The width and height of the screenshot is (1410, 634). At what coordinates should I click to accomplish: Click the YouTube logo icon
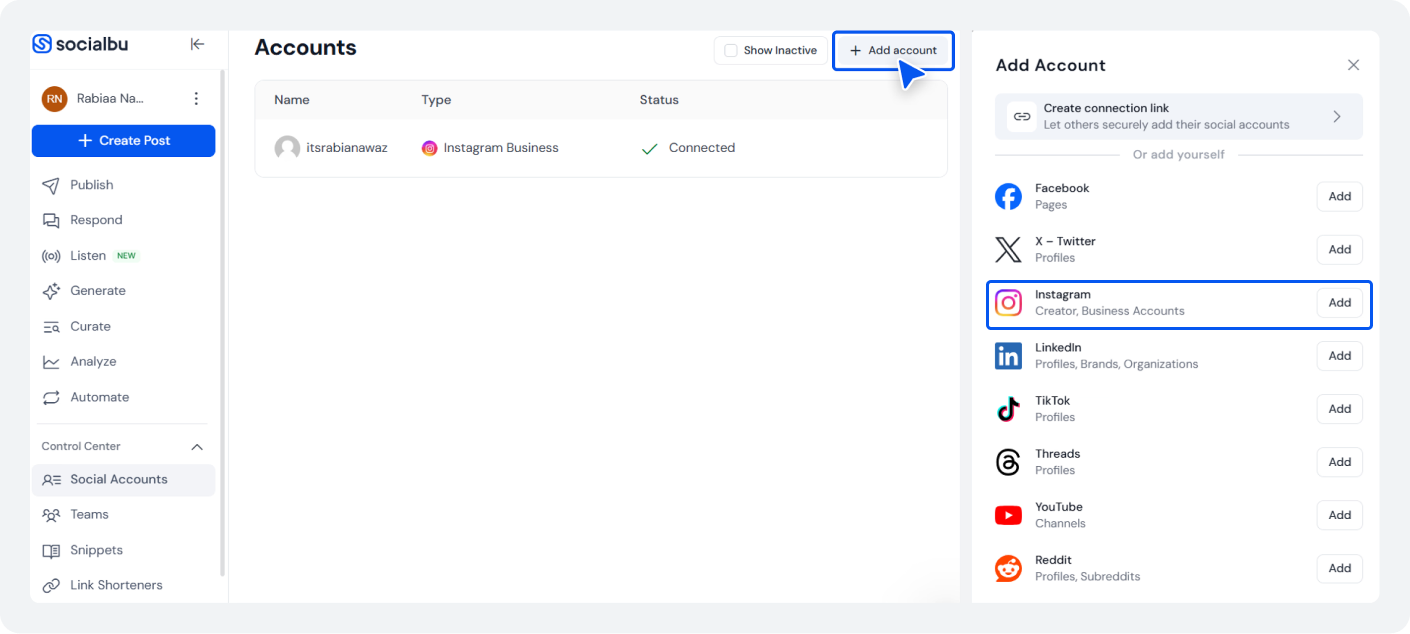[1008, 515]
